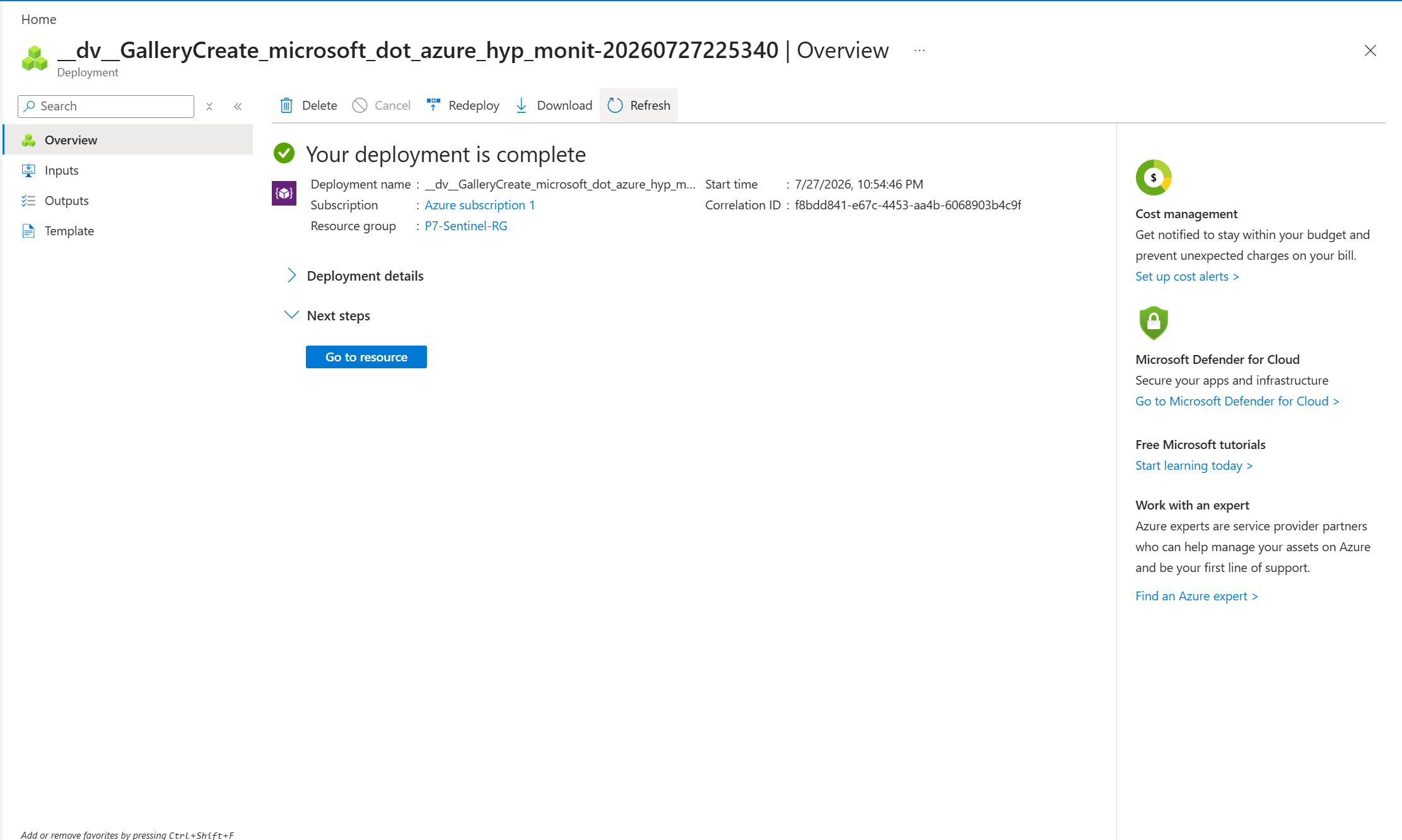
Task: Click the 'Cost management' heading text
Action: coord(1186,214)
